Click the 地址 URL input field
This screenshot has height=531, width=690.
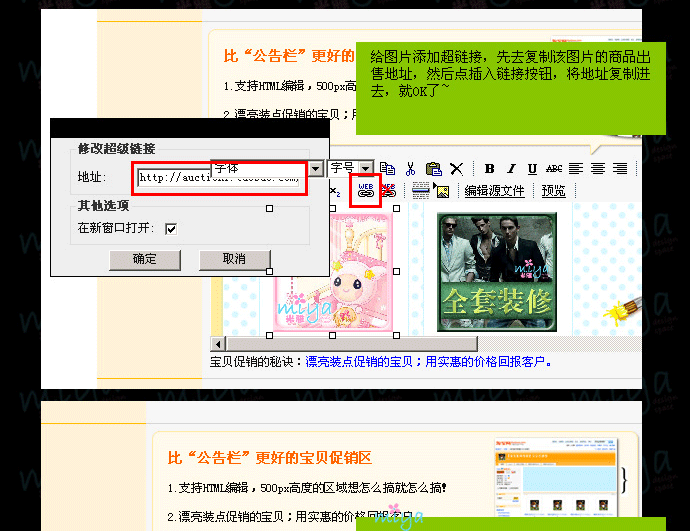(x=220, y=178)
